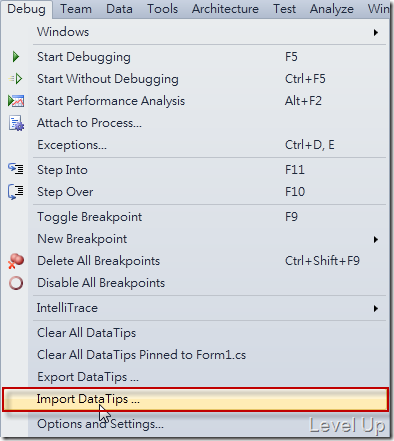Viewport: 394px width, 441px height.
Task: Click the Alt+F2 shortcut text
Action: point(303,101)
